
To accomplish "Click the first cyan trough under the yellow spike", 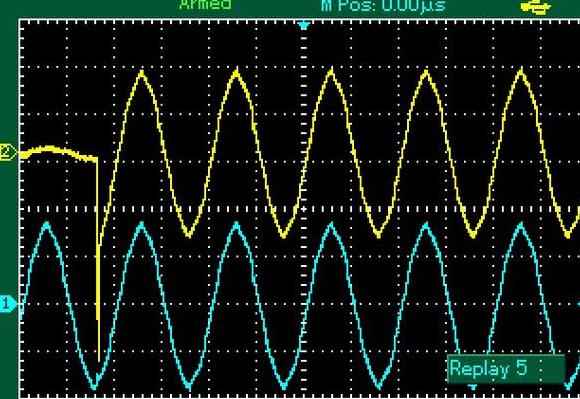I will [94, 386].
